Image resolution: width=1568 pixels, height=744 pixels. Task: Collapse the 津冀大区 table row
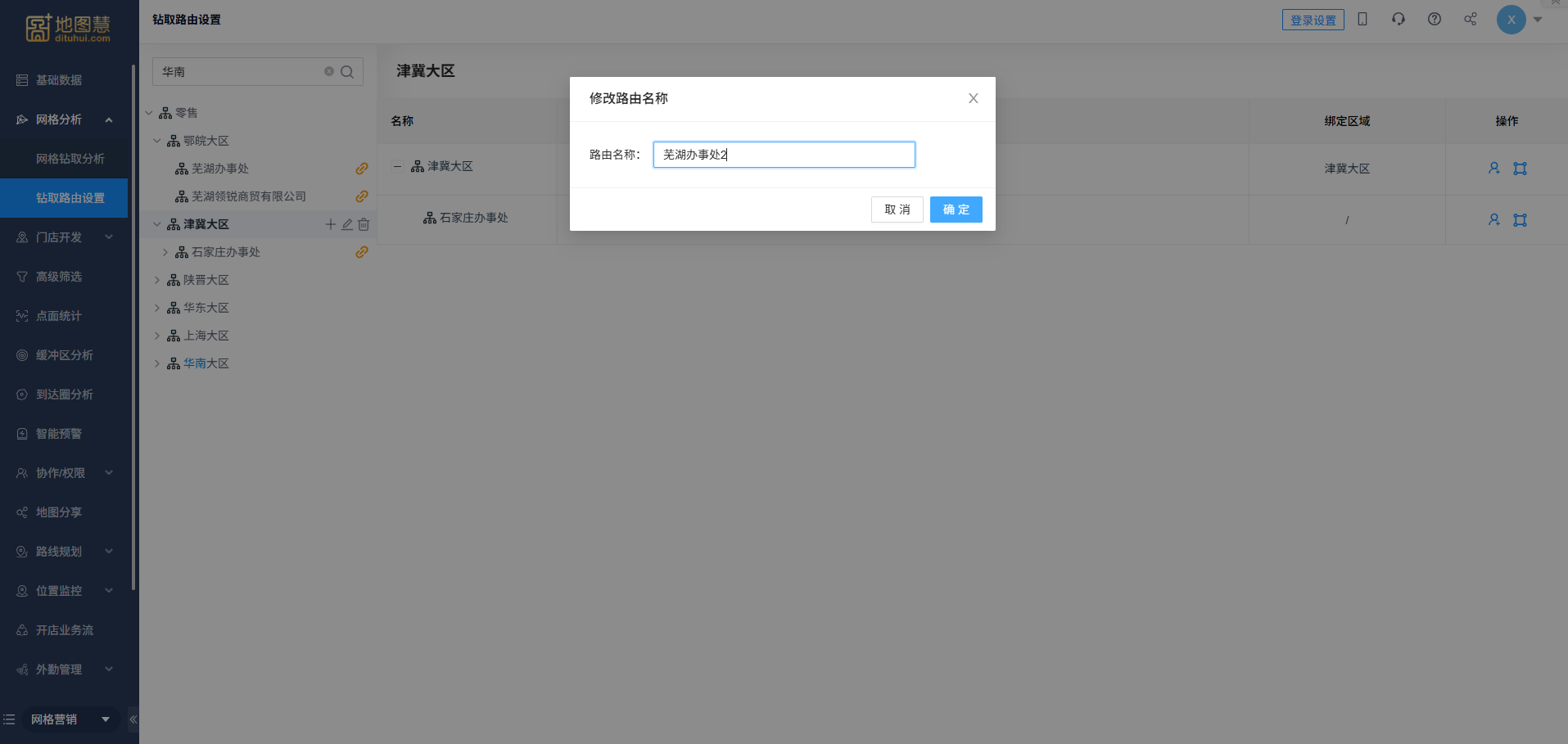tap(398, 166)
